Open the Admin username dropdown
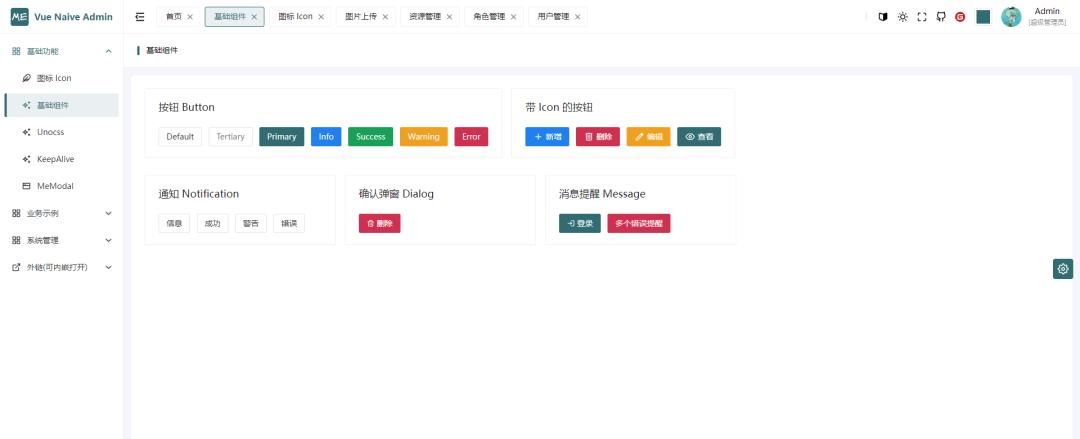Viewport: 1080px width, 439px height. 1047,17
